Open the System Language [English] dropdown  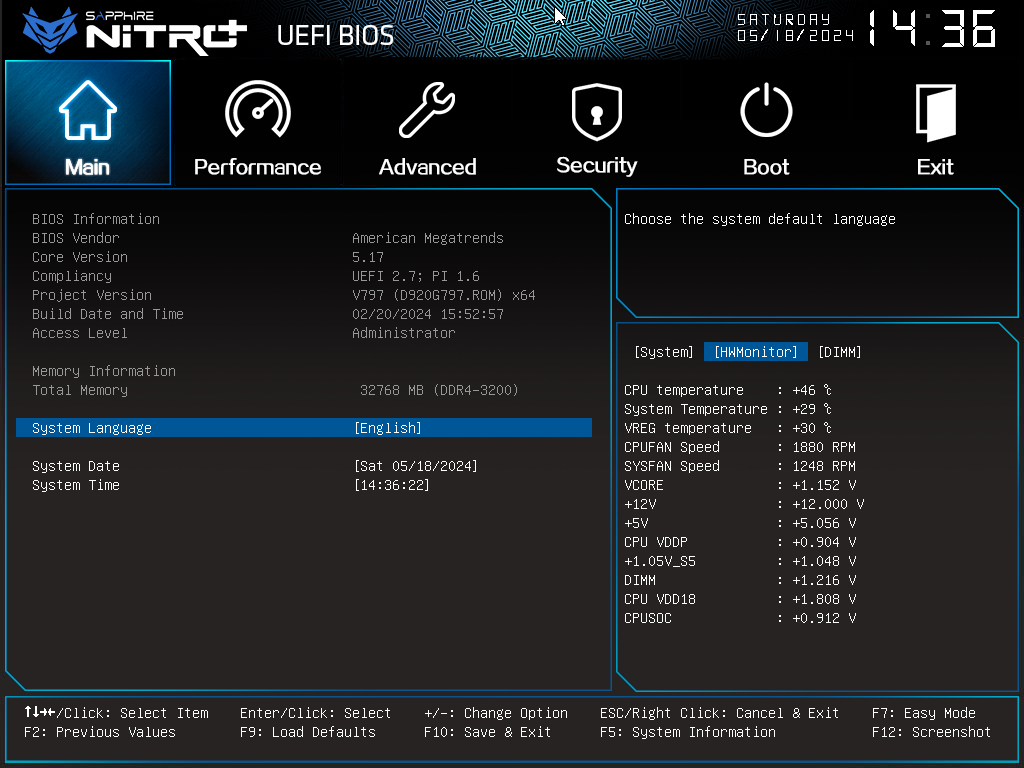coord(388,428)
